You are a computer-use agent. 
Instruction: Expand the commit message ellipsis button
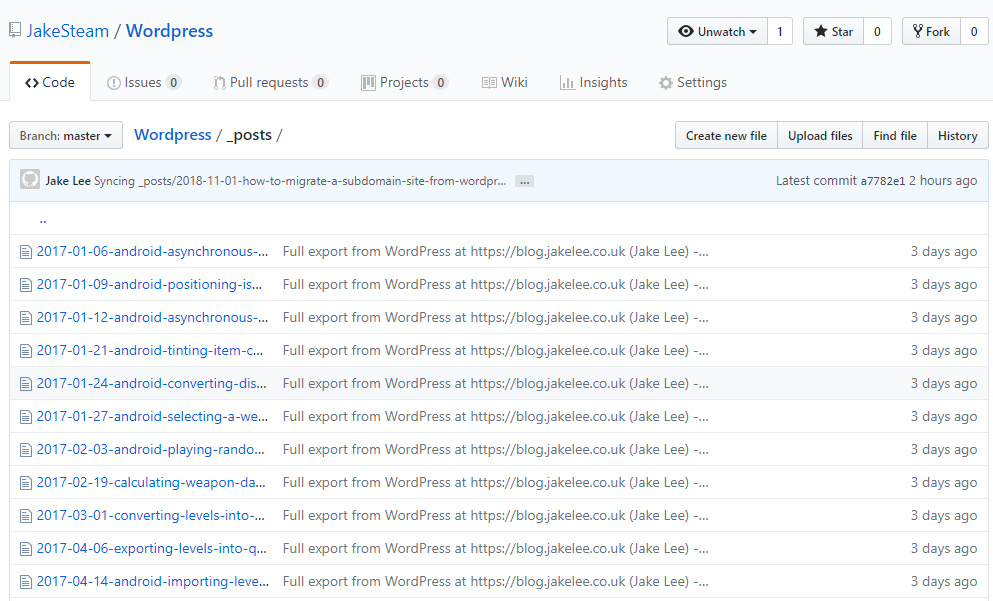pyautogui.click(x=524, y=182)
